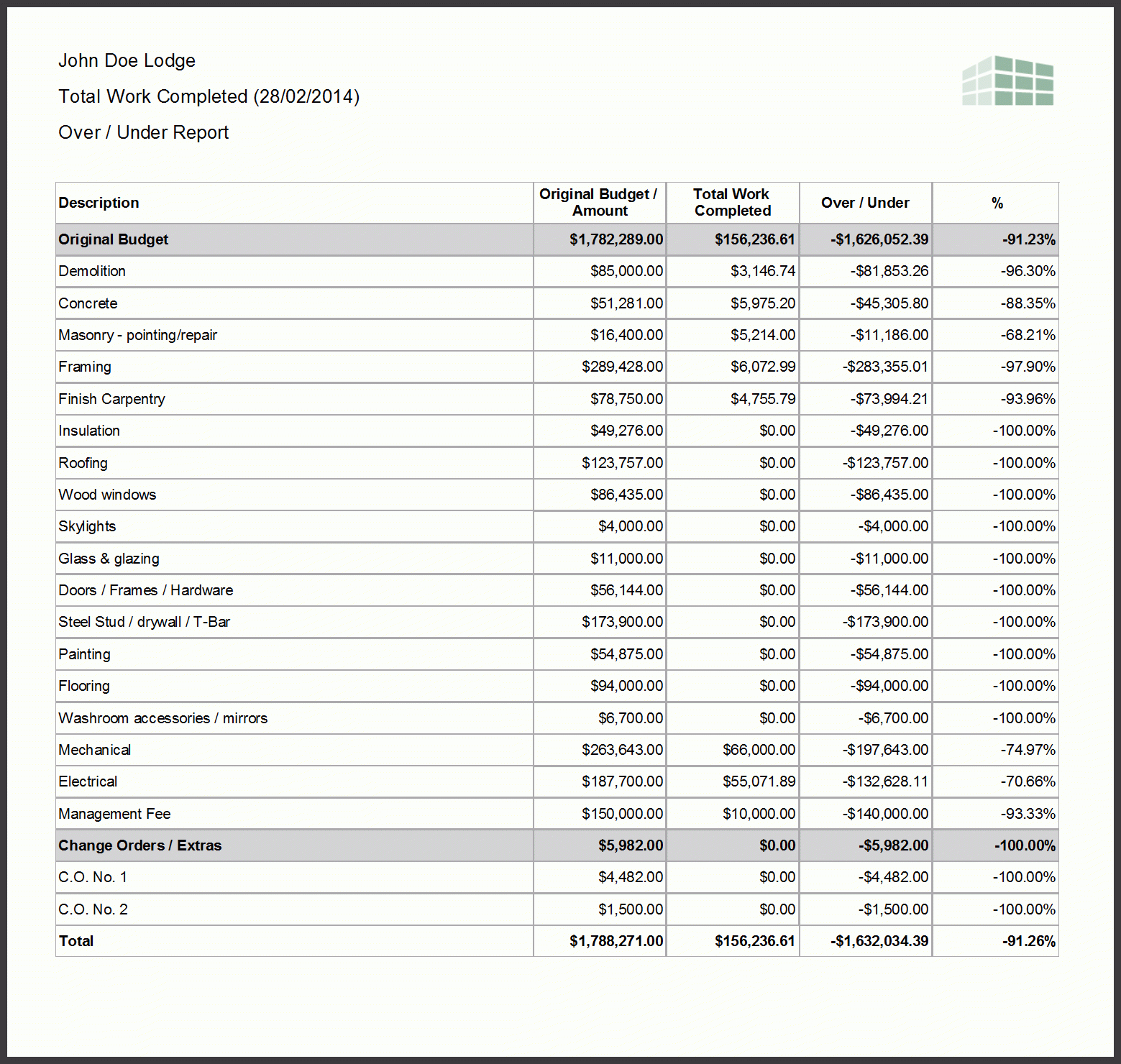
Task: Click the $4,482.00 C.O. No. 1 amount
Action: [631, 877]
